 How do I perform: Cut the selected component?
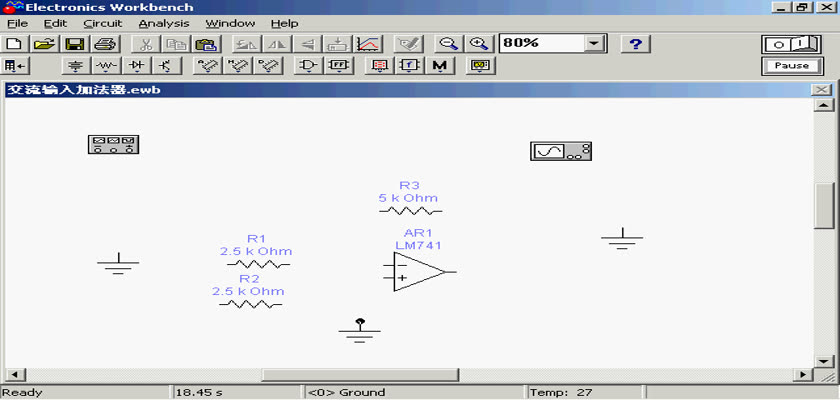tap(146, 44)
